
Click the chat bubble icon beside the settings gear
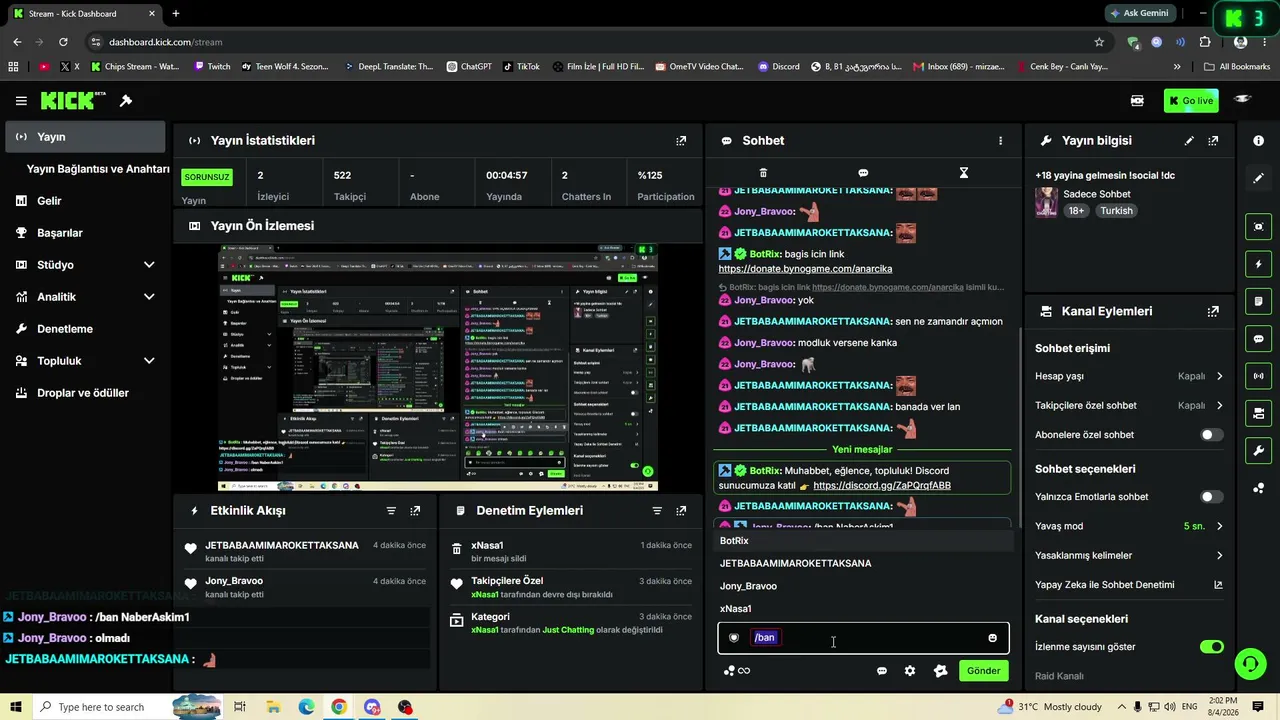(882, 671)
